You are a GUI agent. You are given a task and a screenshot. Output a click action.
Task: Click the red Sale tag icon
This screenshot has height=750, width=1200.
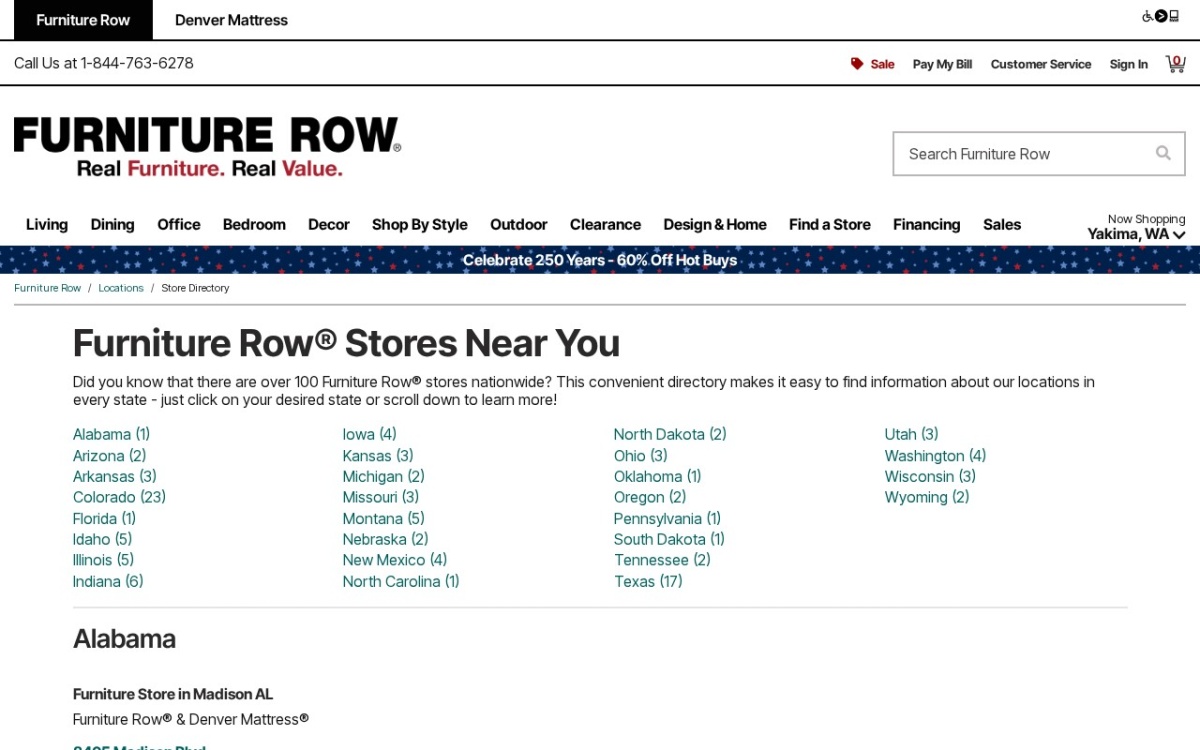(857, 64)
